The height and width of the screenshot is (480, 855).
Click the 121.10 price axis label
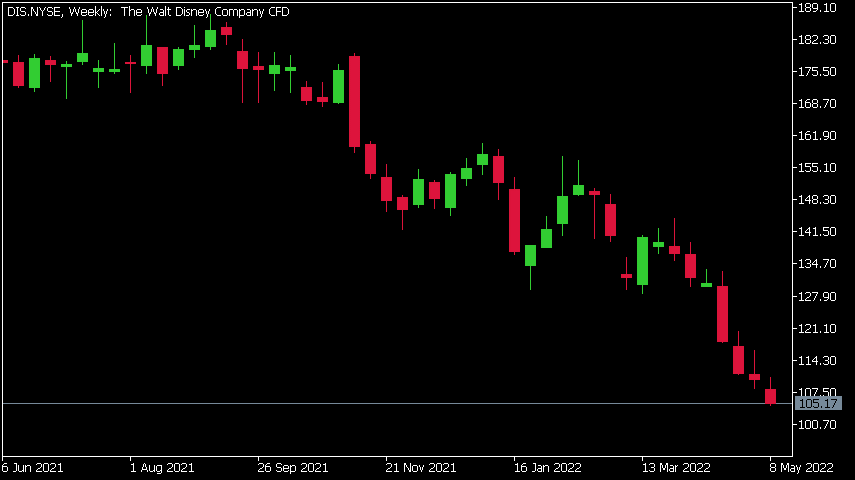click(x=817, y=328)
